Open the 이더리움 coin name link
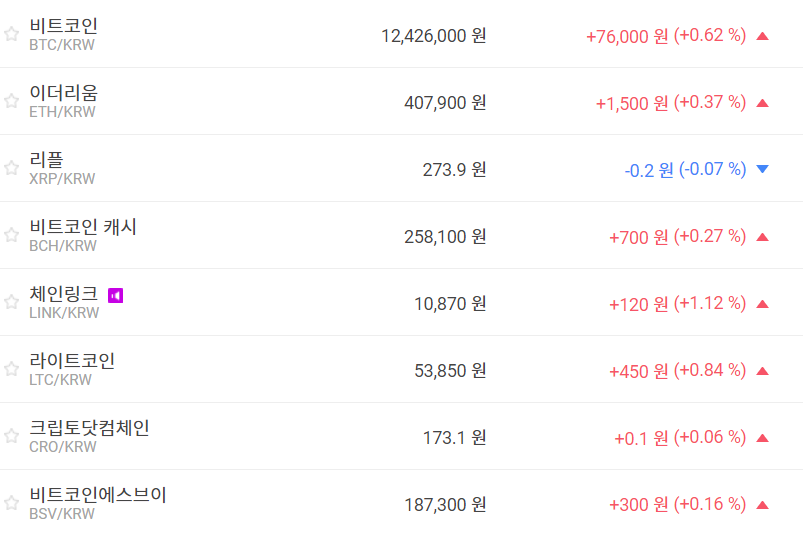 pyautogui.click(x=64, y=93)
